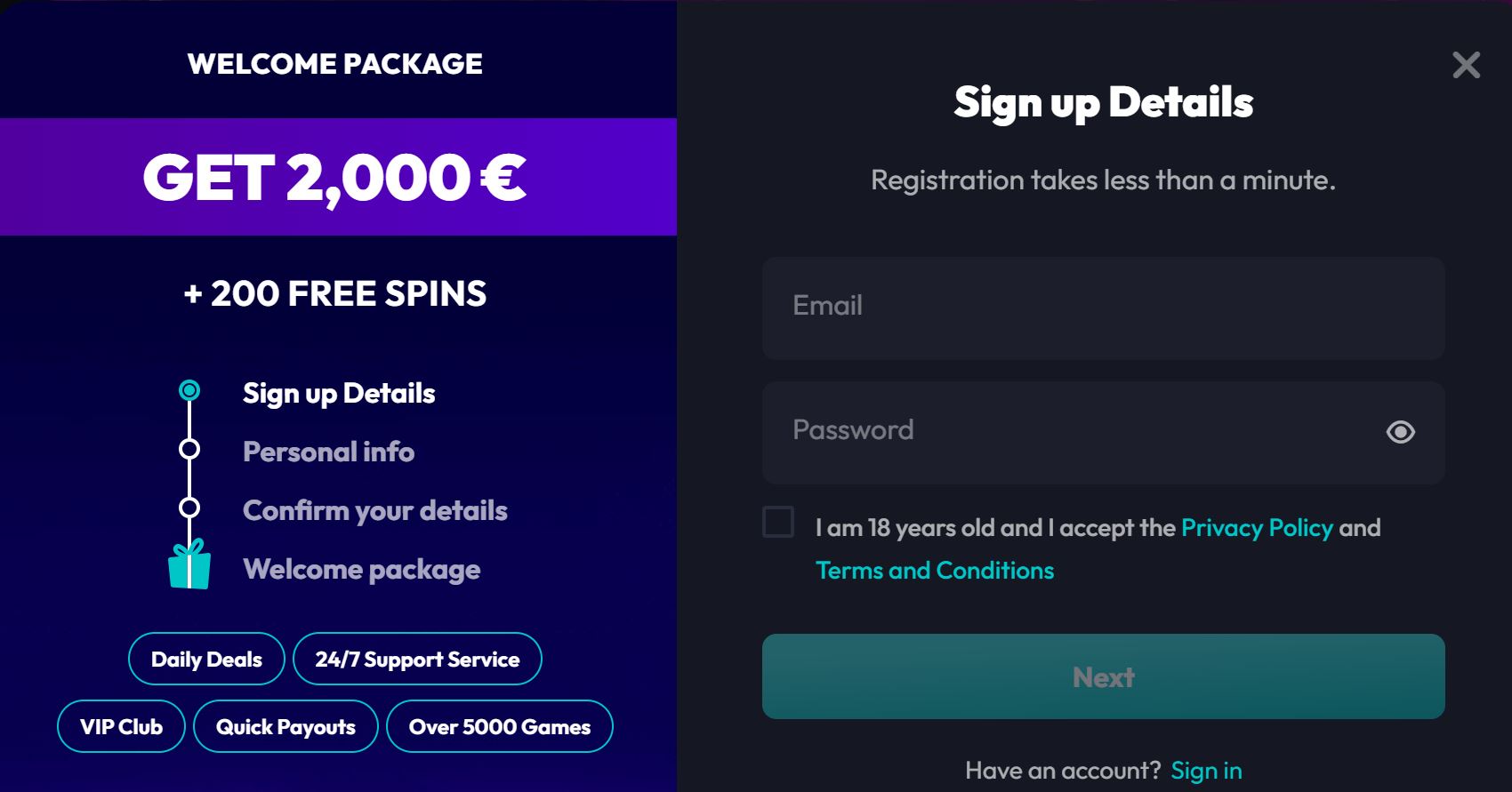
Task: Click the Welcome package step label
Action: coord(361,569)
